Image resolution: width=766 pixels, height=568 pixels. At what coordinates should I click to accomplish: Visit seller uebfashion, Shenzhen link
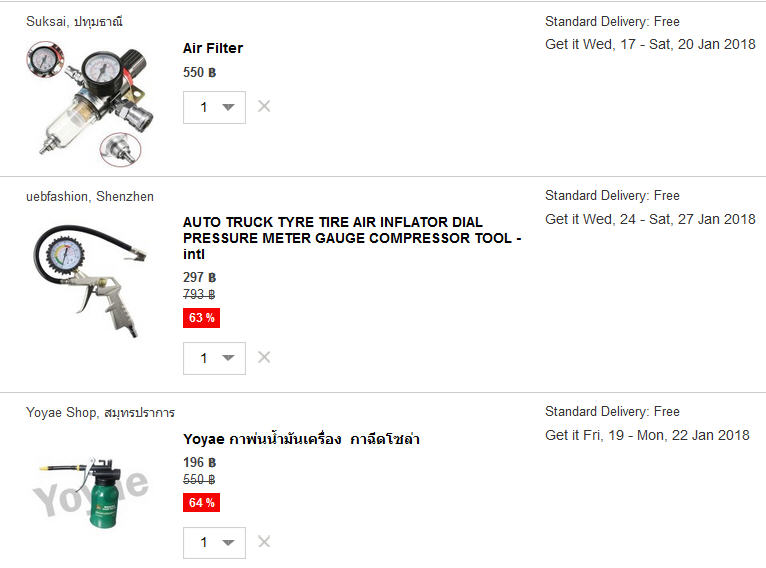click(x=90, y=196)
